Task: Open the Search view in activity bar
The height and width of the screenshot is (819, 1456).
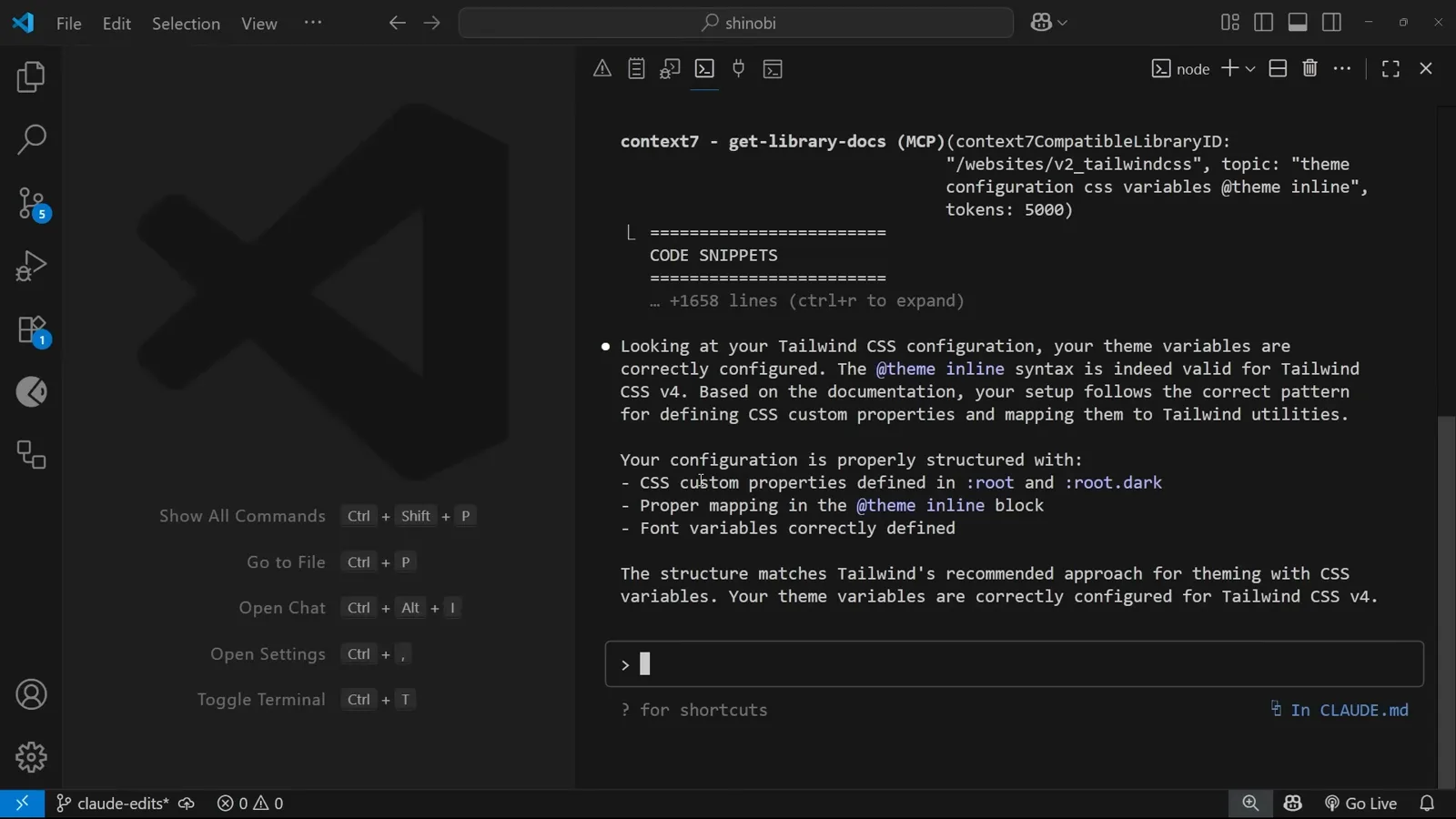Action: [31, 140]
